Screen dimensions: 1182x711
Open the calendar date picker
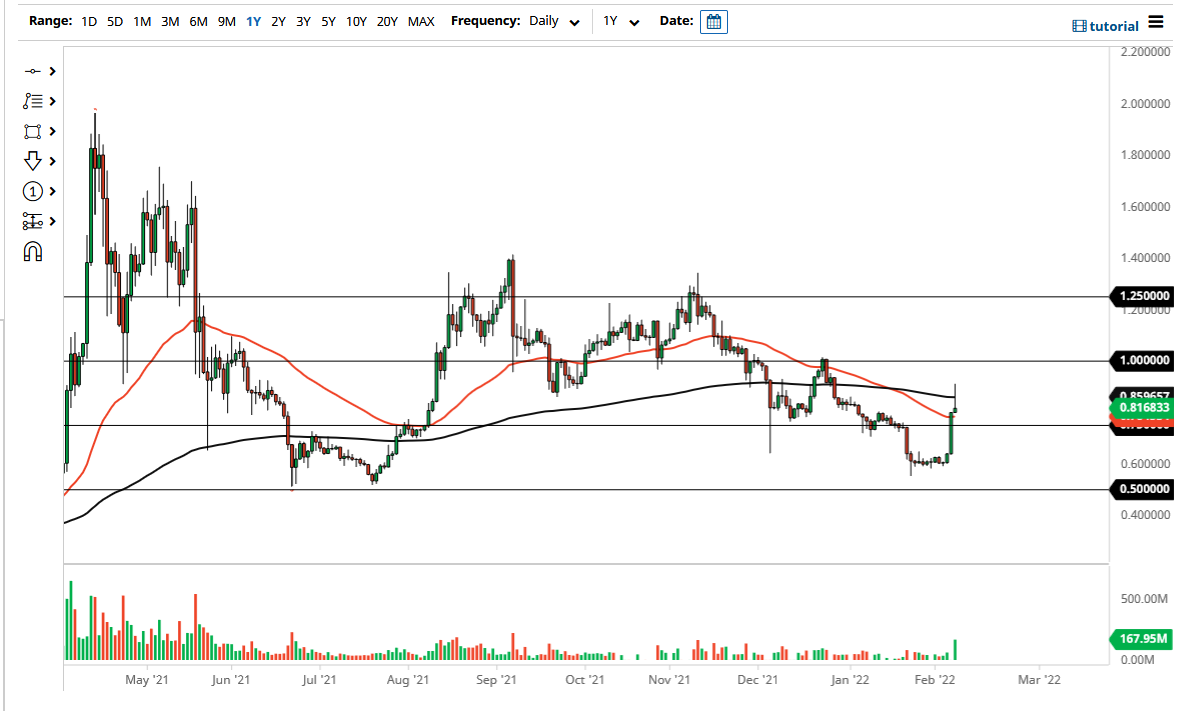[713, 21]
